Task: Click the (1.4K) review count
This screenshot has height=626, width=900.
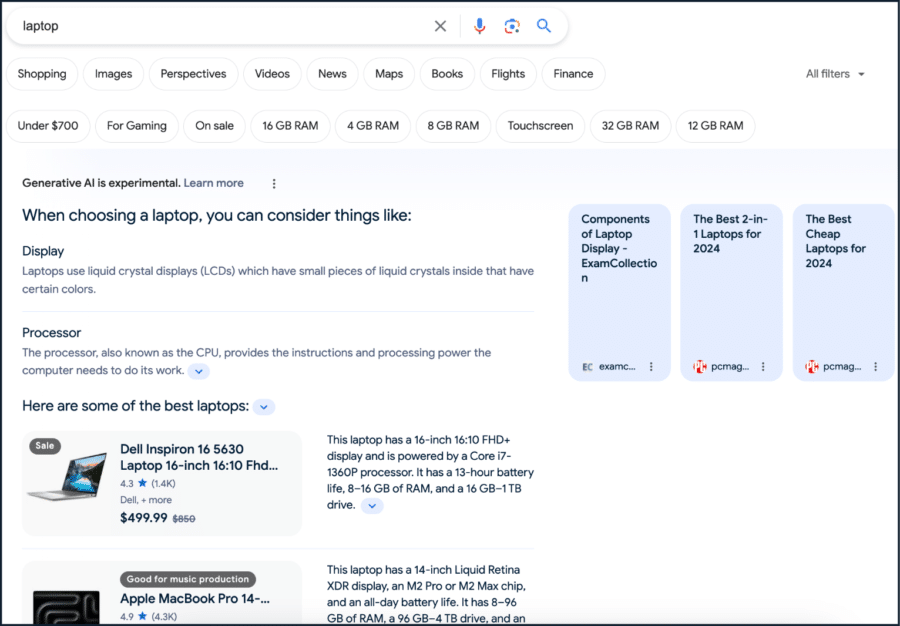Action: pyautogui.click(x=164, y=484)
